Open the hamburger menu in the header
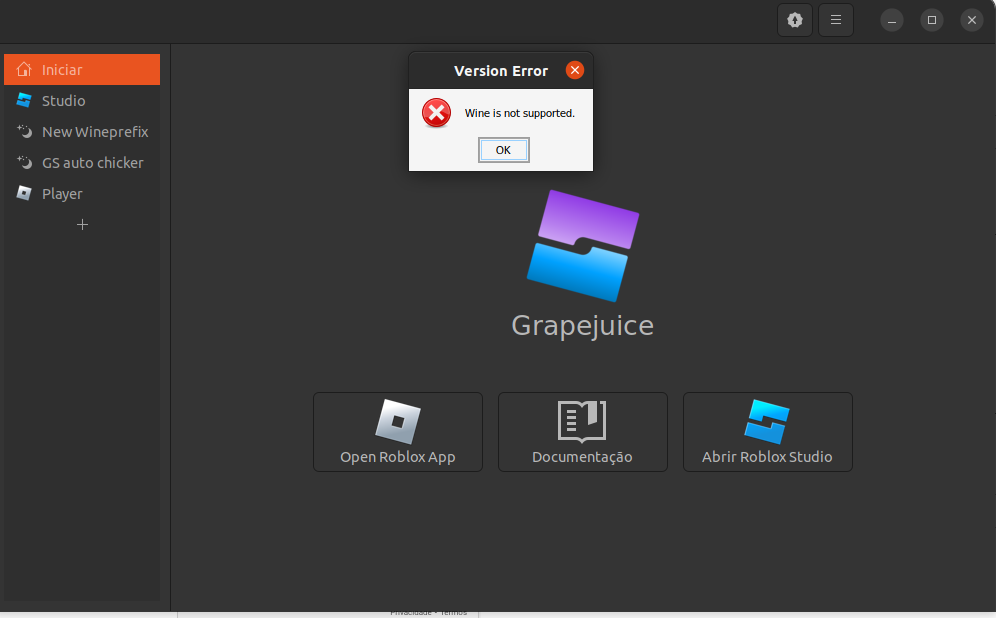996x618 pixels. (x=836, y=20)
